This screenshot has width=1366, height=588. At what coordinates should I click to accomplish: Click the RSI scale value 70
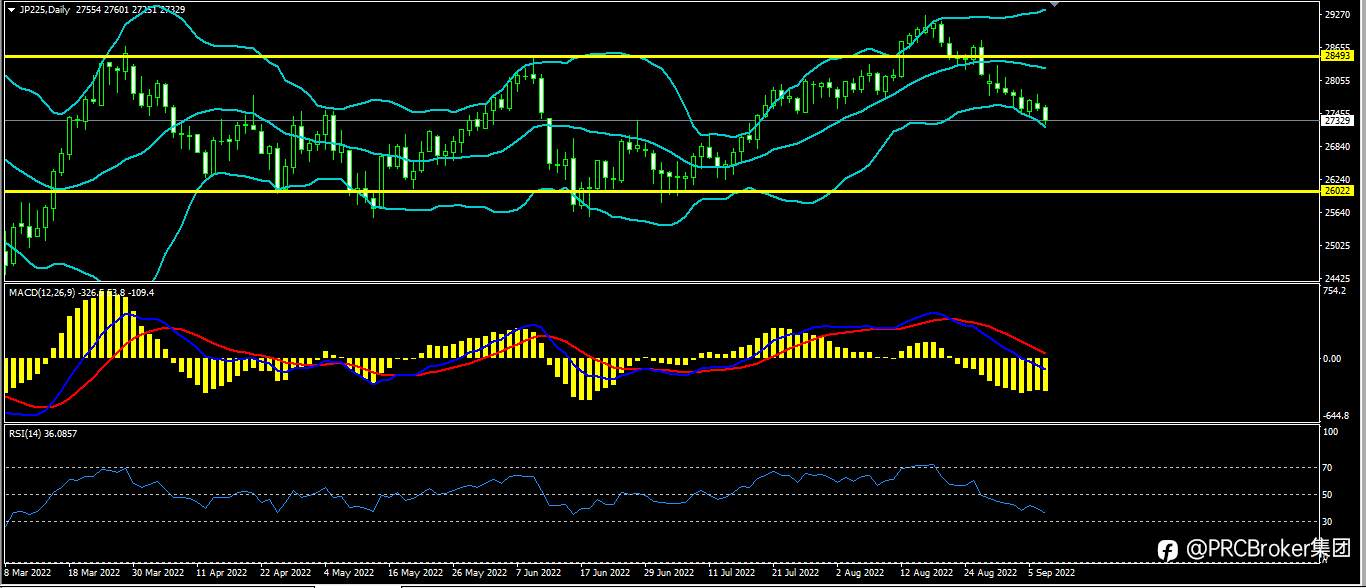[1328, 467]
